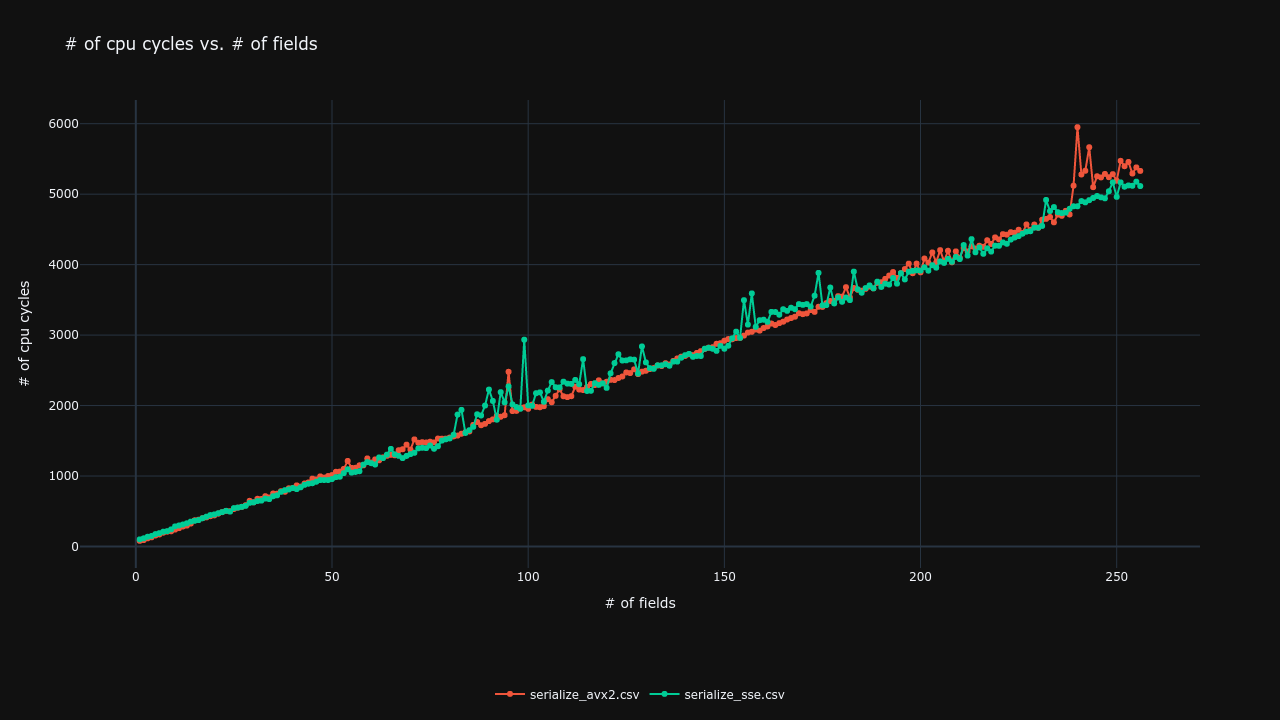Click the x-axis tick label 100
Image resolution: width=1280 pixels, height=720 pixels.
click(528, 577)
